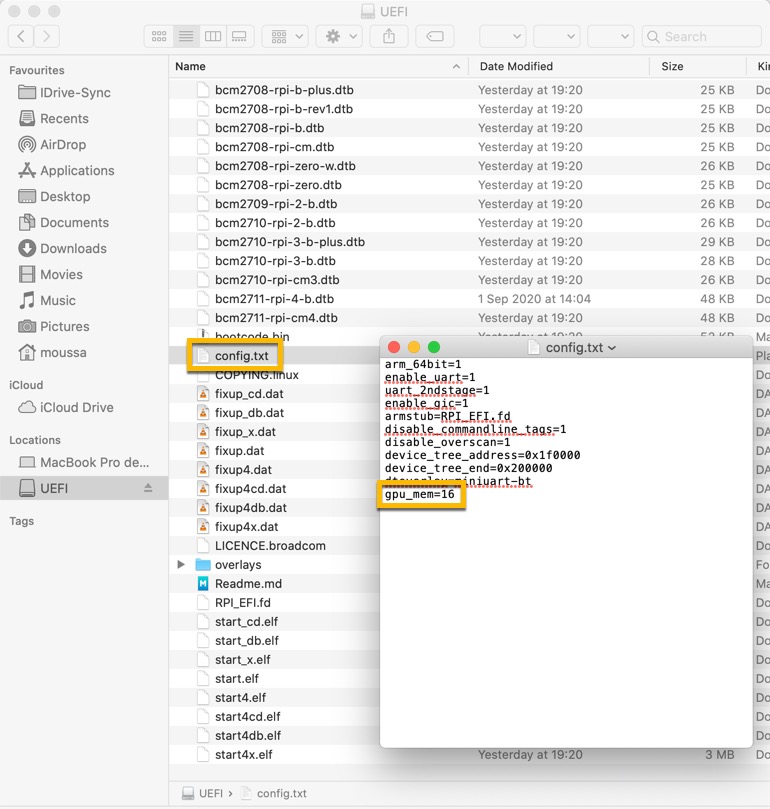
Task: Select the COPYING.linux file
Action: (257, 375)
